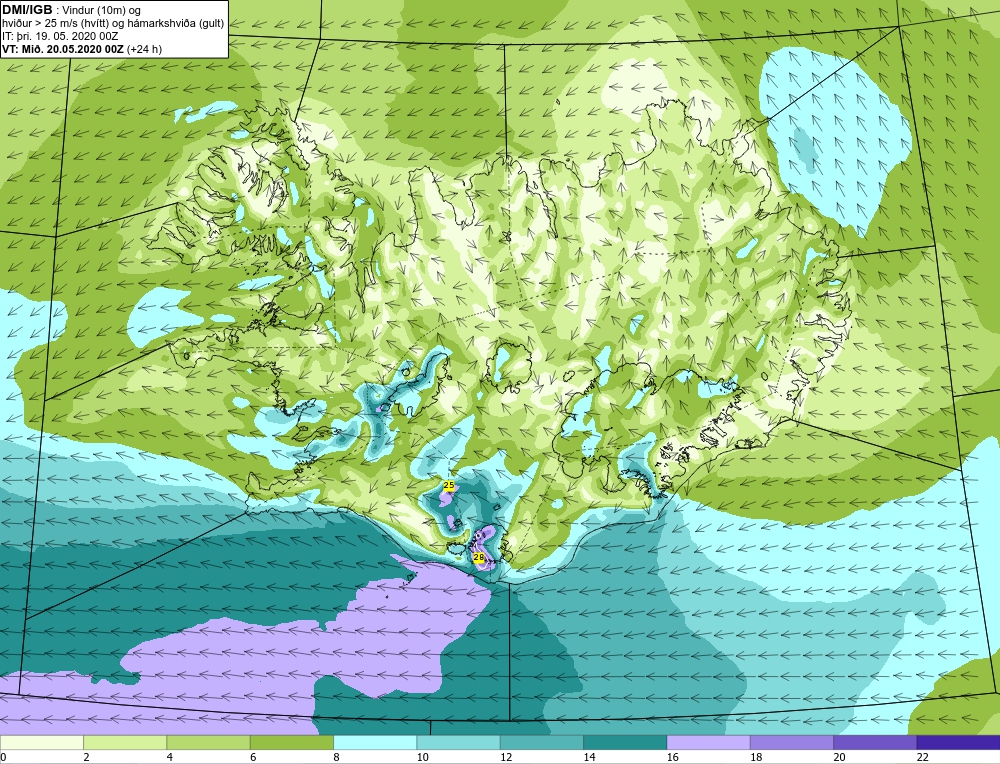Click the scale number "12"

(x=506, y=758)
